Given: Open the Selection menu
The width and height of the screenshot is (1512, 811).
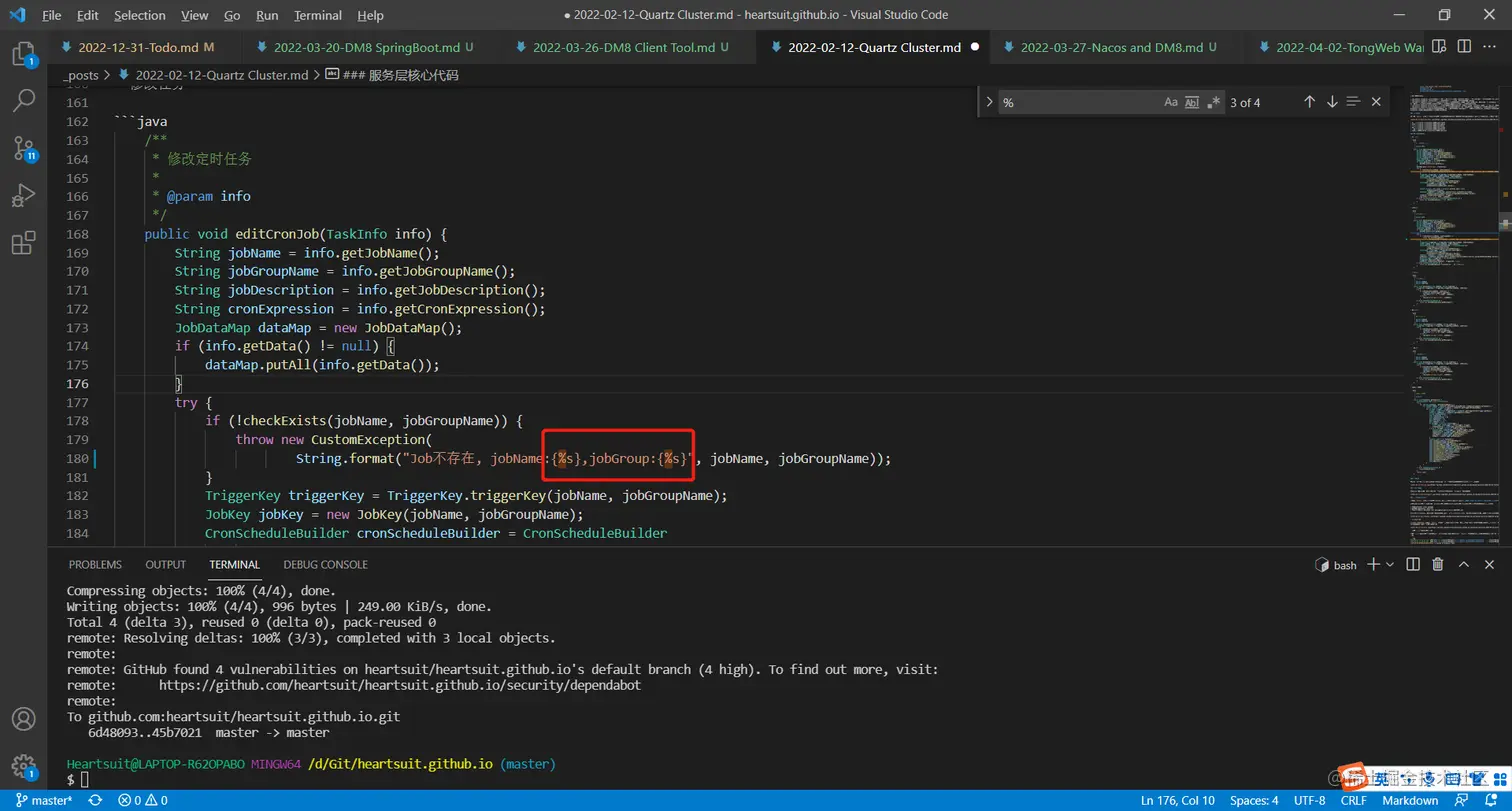Looking at the screenshot, I should tap(140, 15).
